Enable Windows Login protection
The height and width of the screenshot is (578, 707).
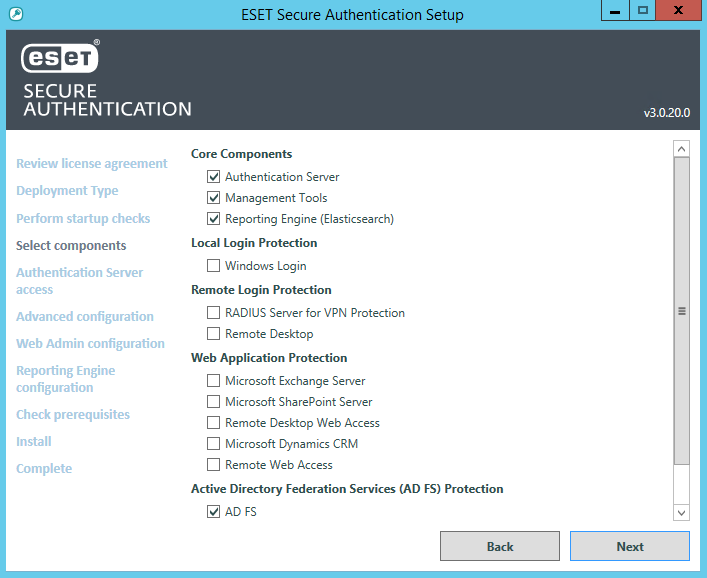coord(213,266)
